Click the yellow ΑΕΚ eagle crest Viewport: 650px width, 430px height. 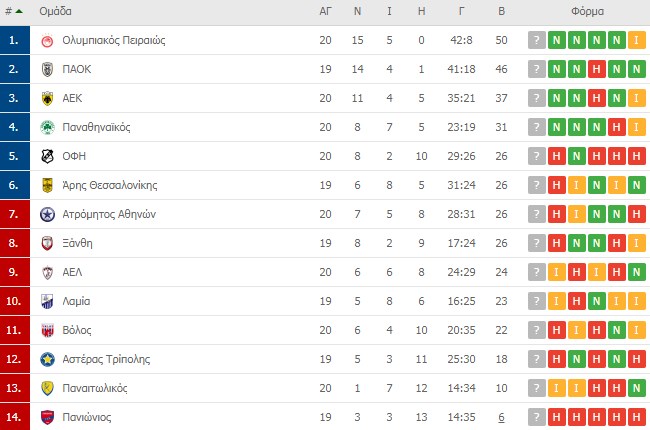point(47,98)
